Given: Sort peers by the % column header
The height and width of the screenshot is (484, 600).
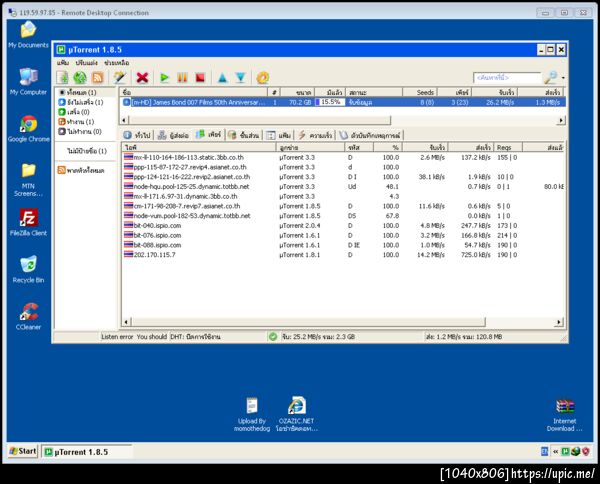Looking at the screenshot, I should (387, 147).
